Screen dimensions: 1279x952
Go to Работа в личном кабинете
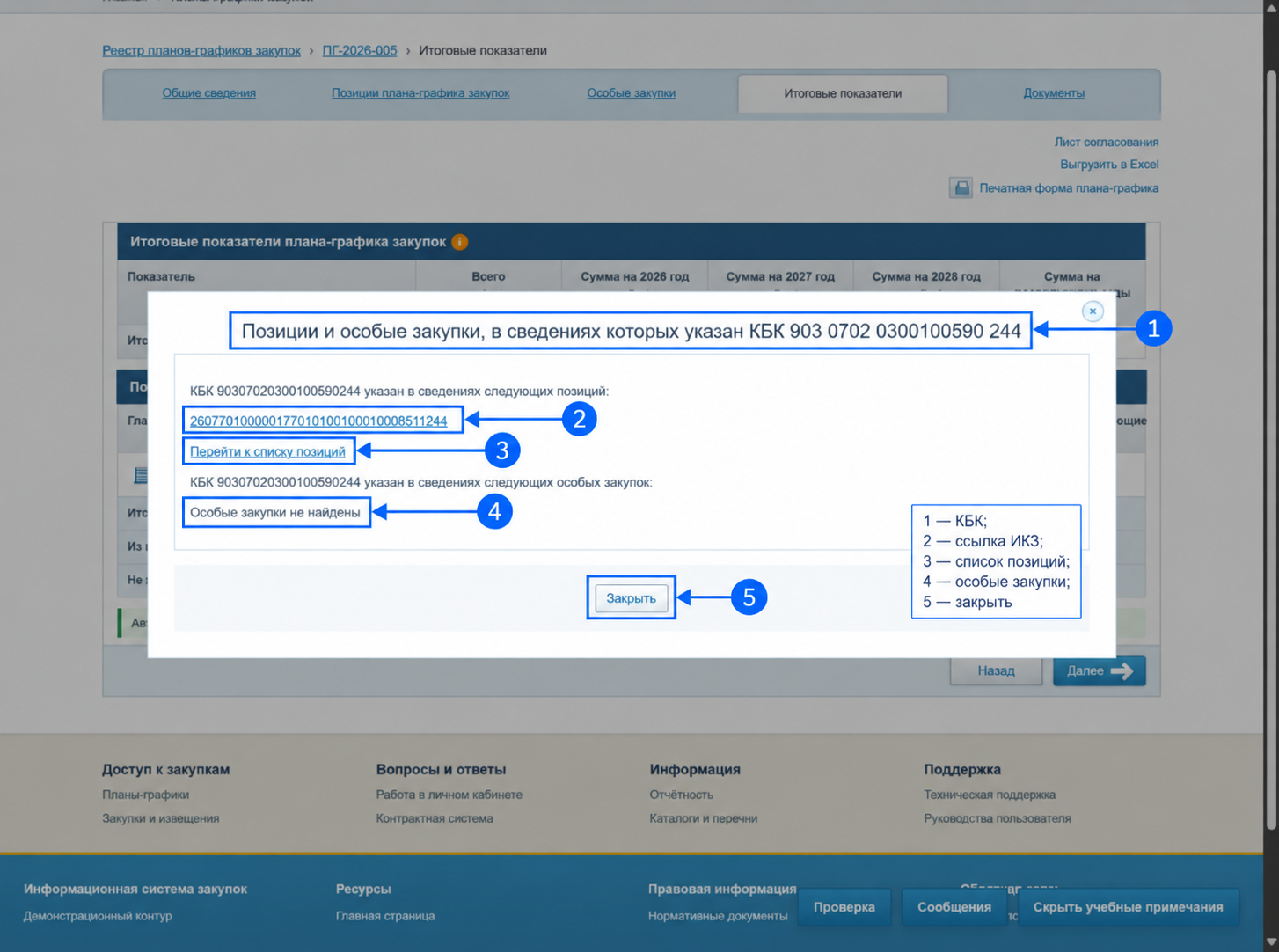449,795
